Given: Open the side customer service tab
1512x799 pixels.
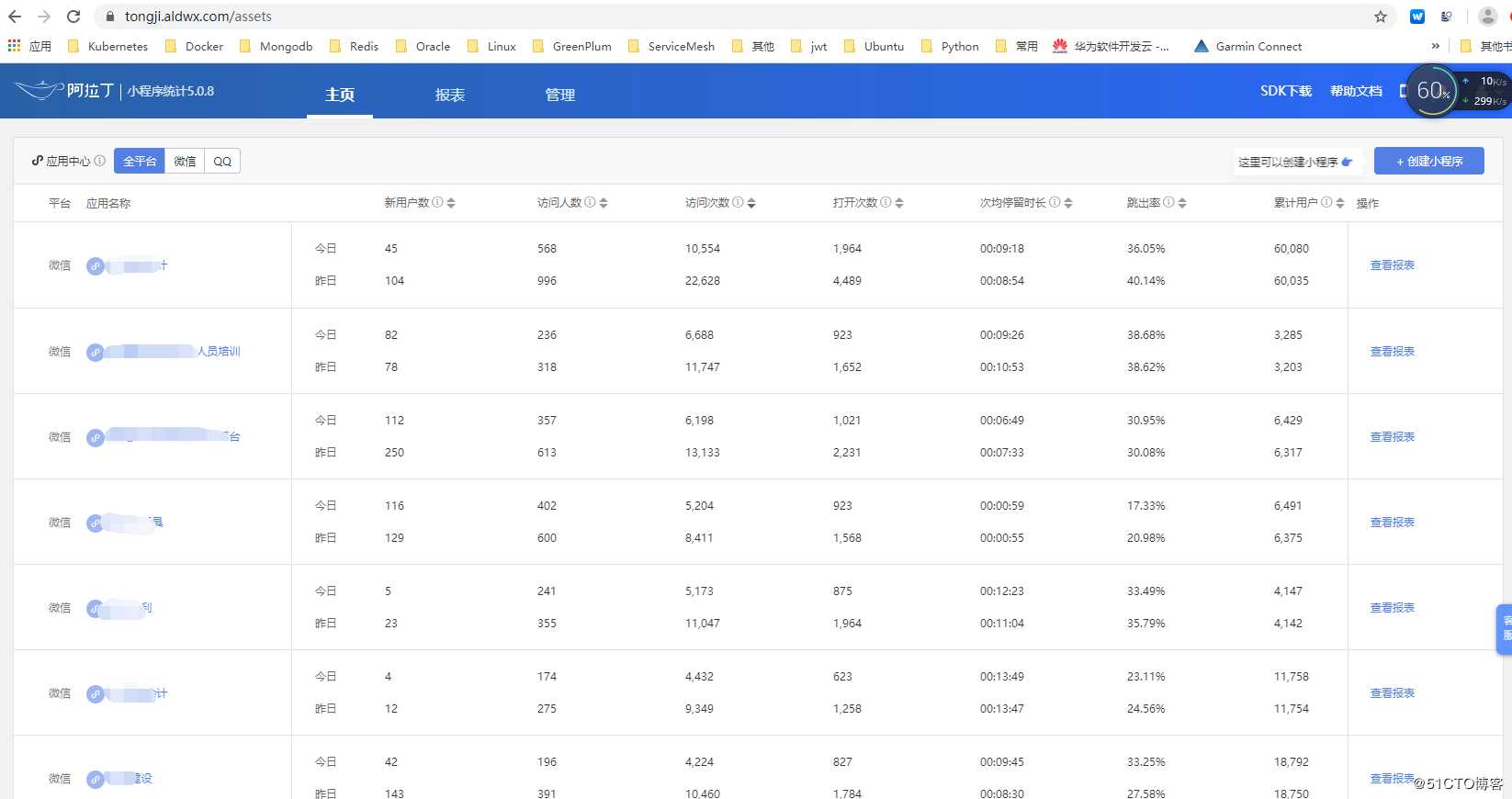Looking at the screenshot, I should (x=1505, y=629).
